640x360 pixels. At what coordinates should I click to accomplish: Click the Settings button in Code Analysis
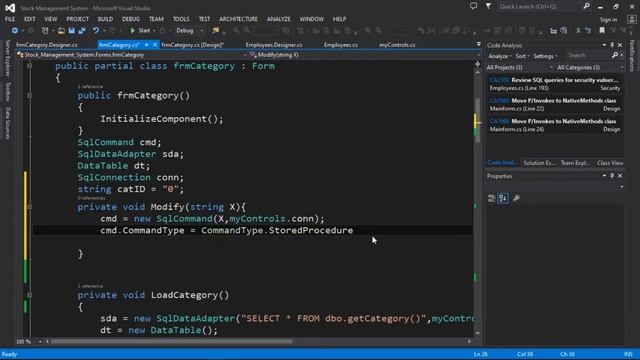click(545, 56)
